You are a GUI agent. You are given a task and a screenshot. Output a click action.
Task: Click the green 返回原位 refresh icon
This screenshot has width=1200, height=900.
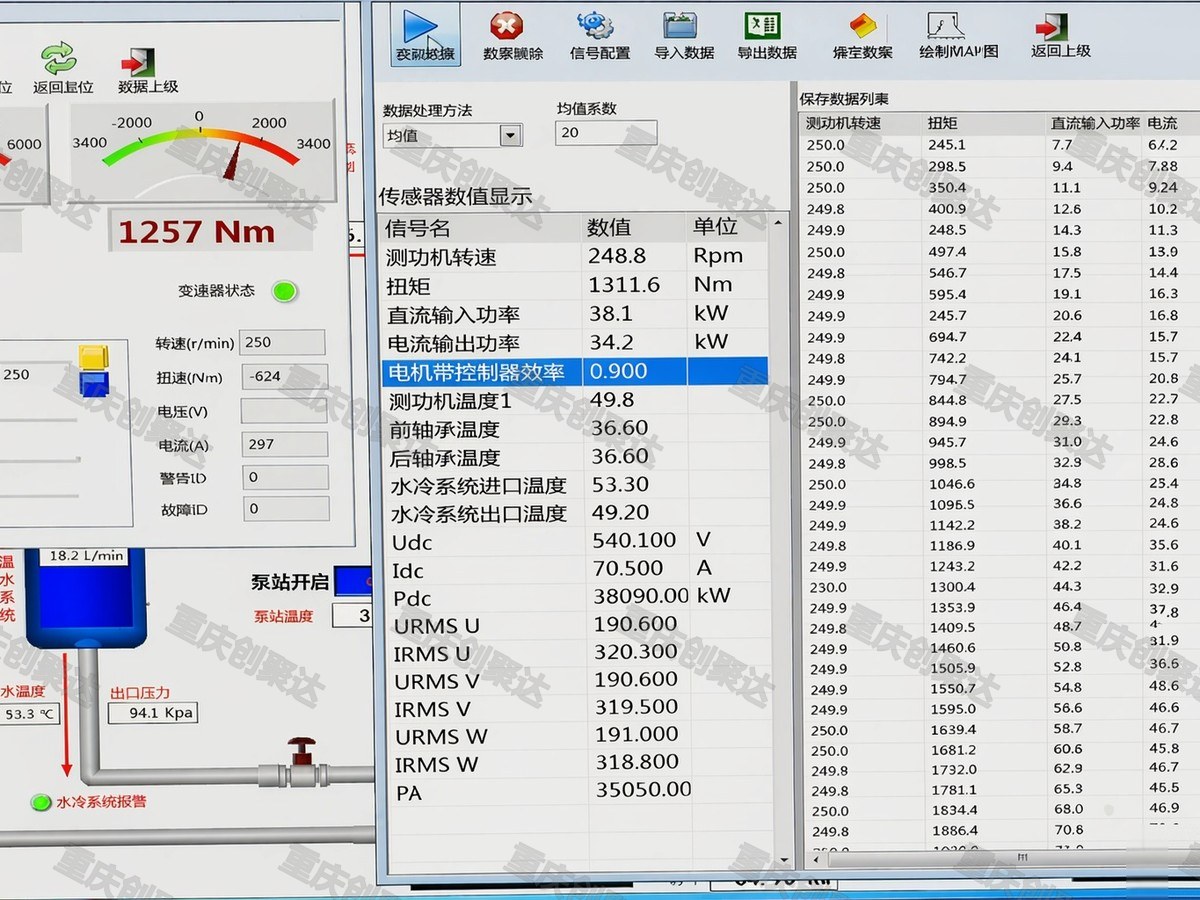pyautogui.click(x=58, y=57)
